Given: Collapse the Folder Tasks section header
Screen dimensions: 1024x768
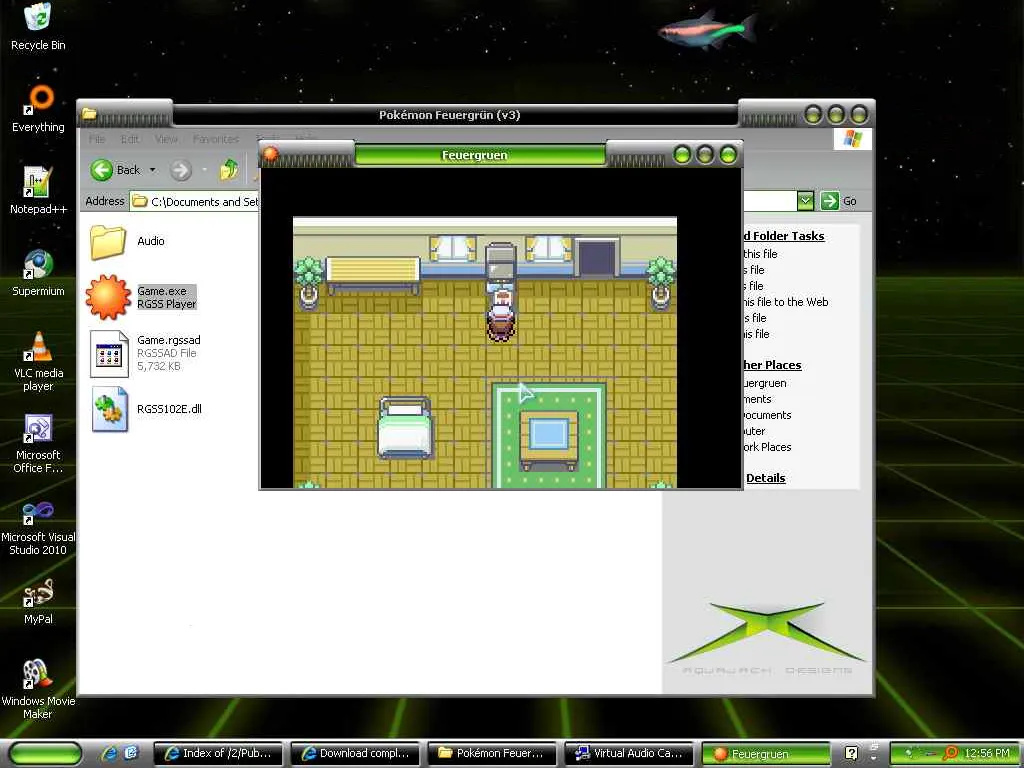Looking at the screenshot, I should click(784, 236).
